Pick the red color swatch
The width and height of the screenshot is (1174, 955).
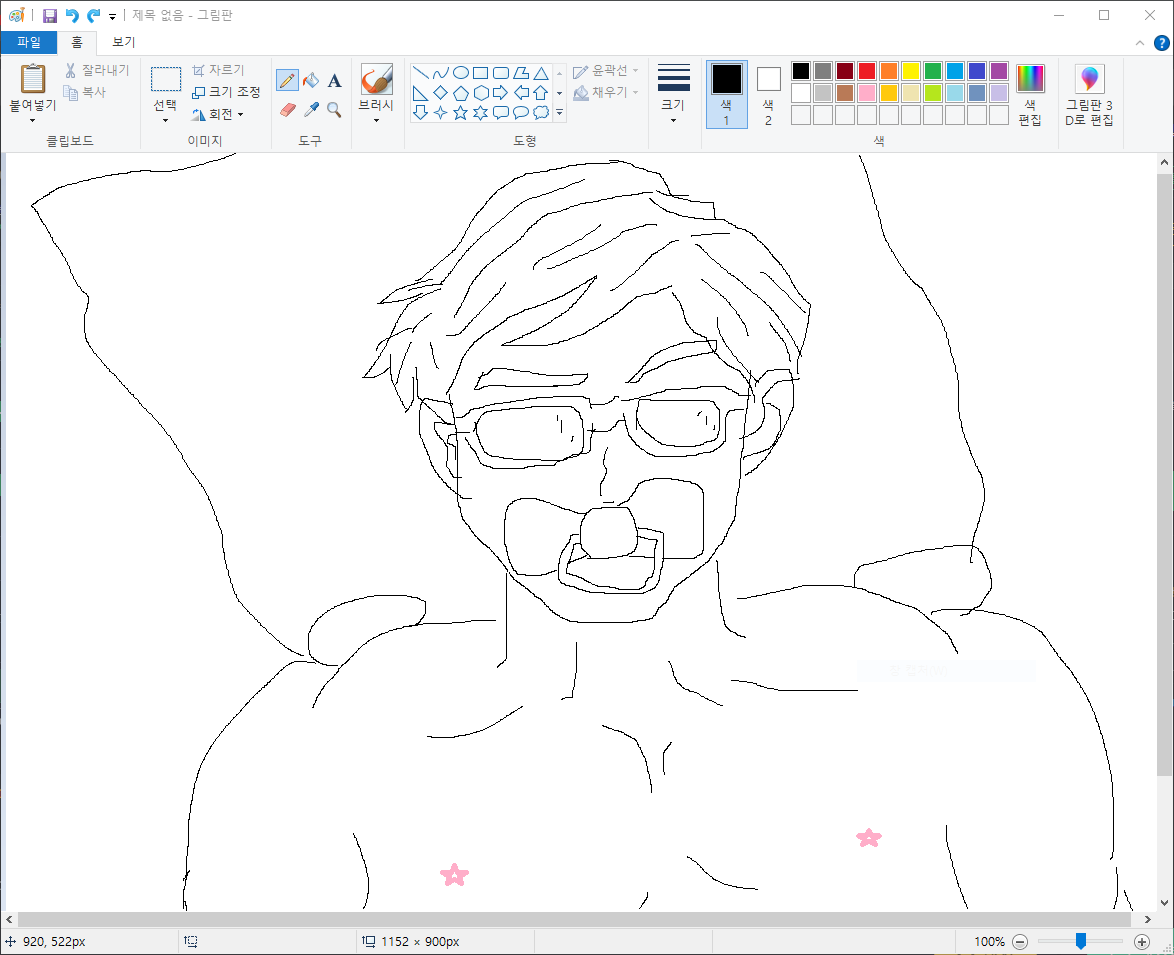point(866,71)
